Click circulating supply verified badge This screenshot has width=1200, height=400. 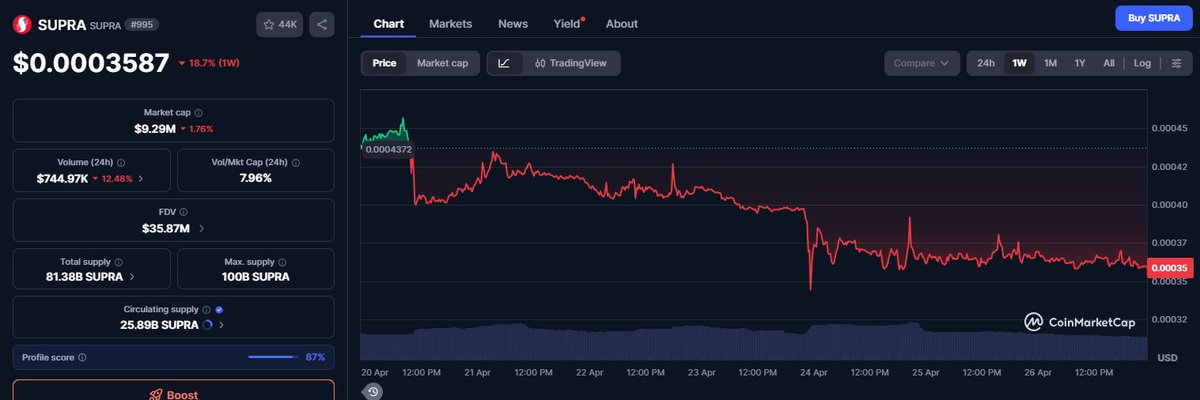click(x=219, y=310)
